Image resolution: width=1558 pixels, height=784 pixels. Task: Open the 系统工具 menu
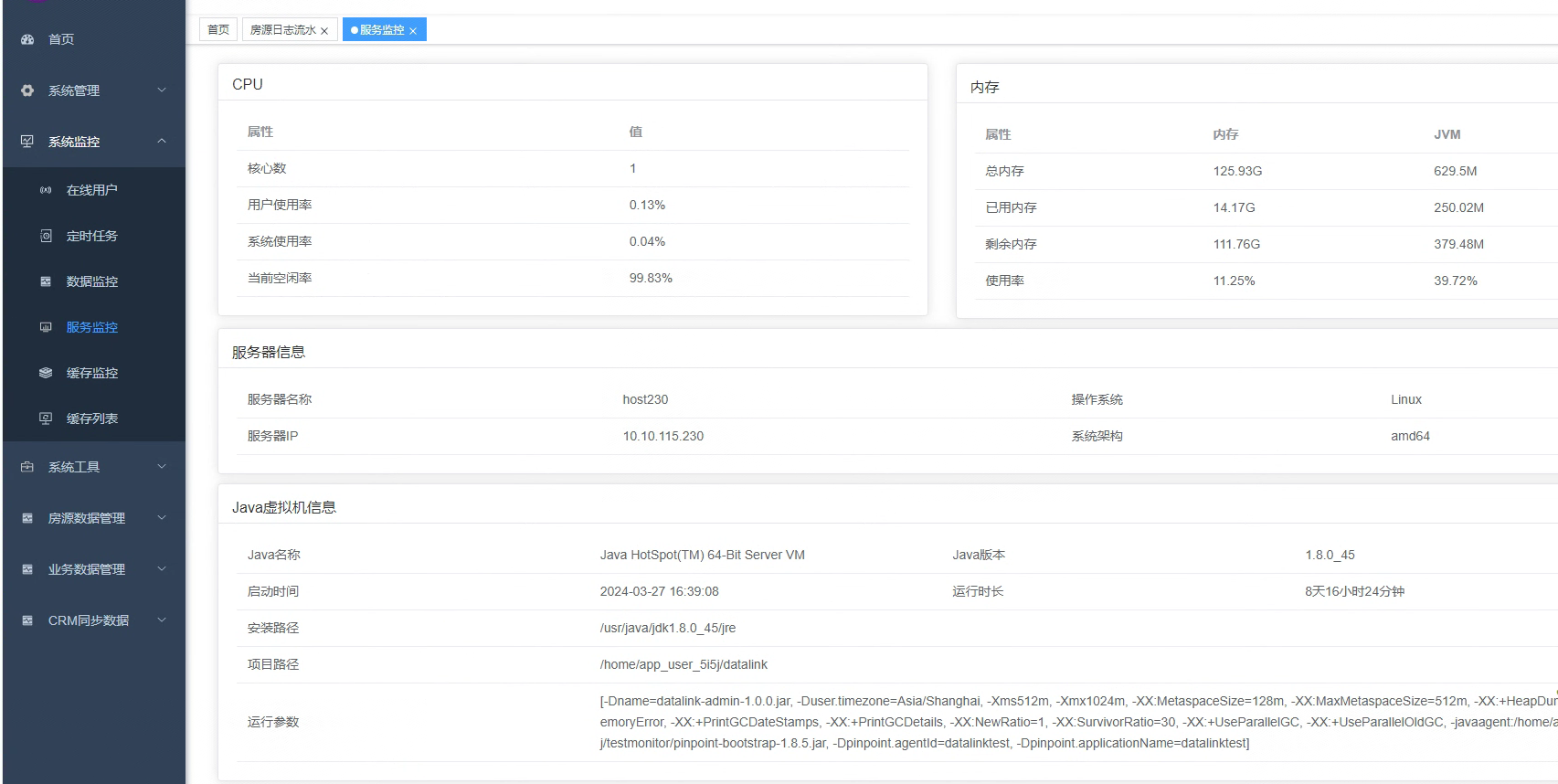pos(94,467)
